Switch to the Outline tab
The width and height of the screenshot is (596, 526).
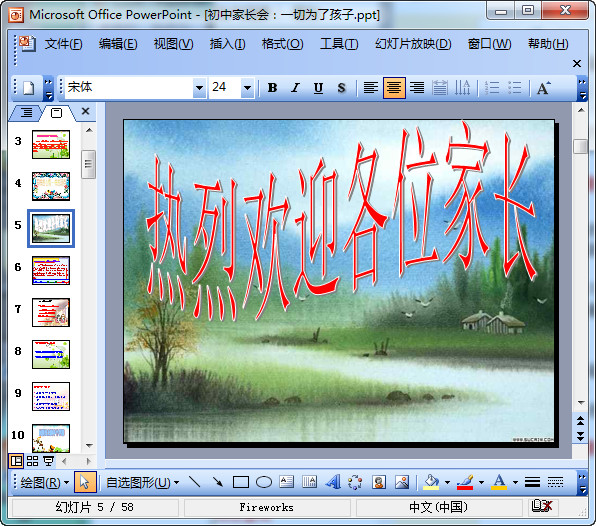tap(27, 112)
